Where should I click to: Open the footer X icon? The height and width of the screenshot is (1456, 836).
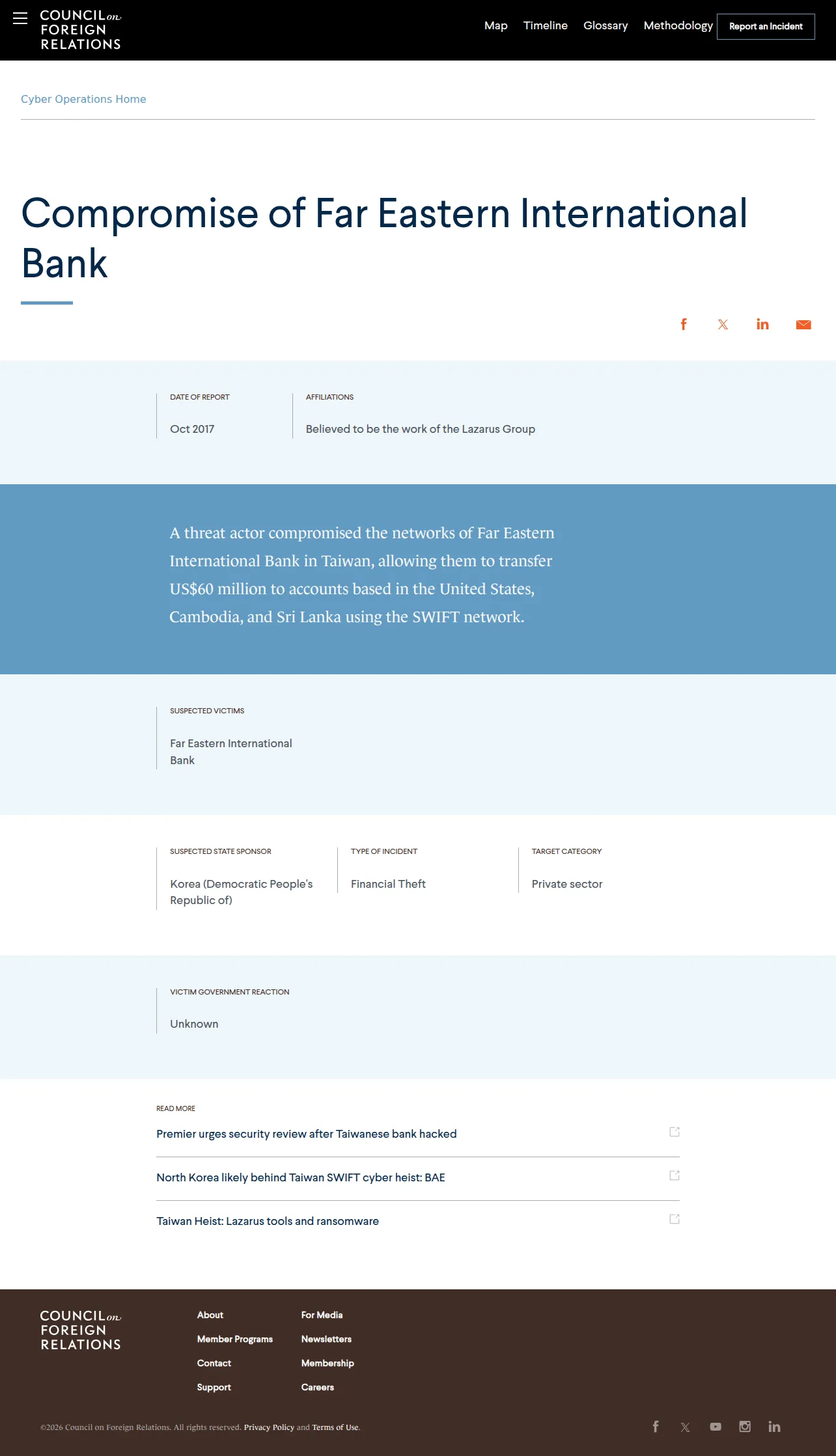(685, 1427)
